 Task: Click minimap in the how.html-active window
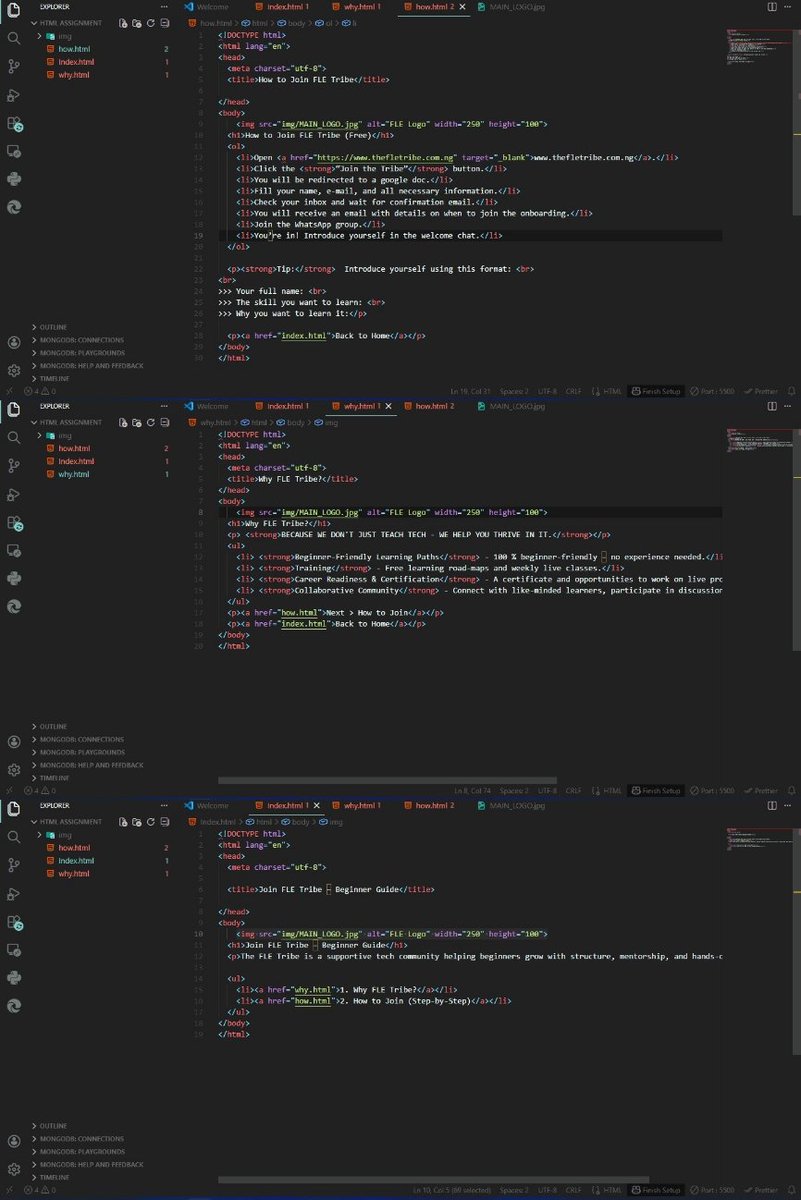coord(761,45)
